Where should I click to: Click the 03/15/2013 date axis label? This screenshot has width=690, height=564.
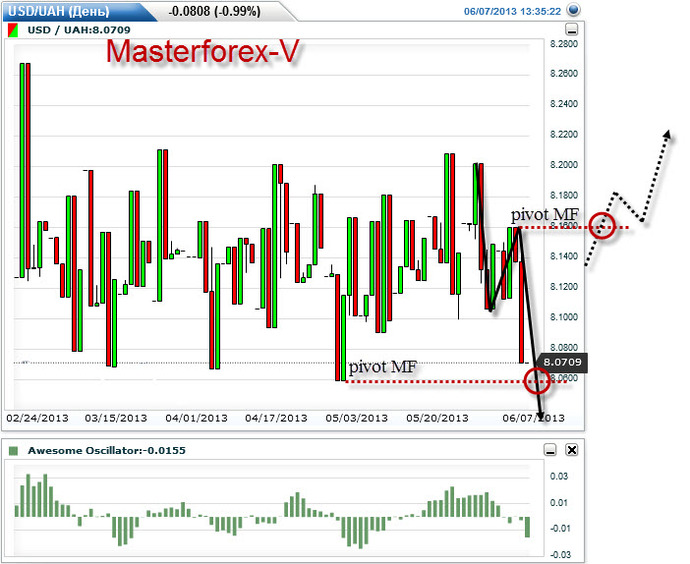pyautogui.click(x=116, y=418)
